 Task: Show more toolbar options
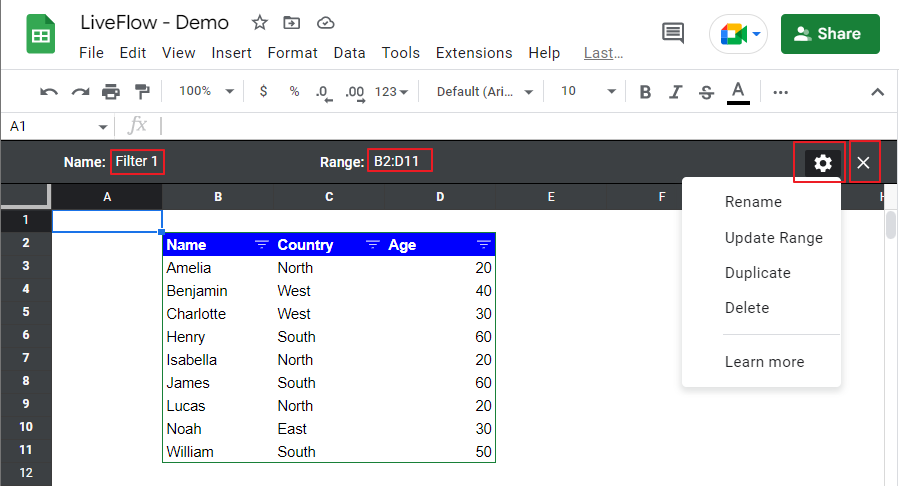[780, 92]
